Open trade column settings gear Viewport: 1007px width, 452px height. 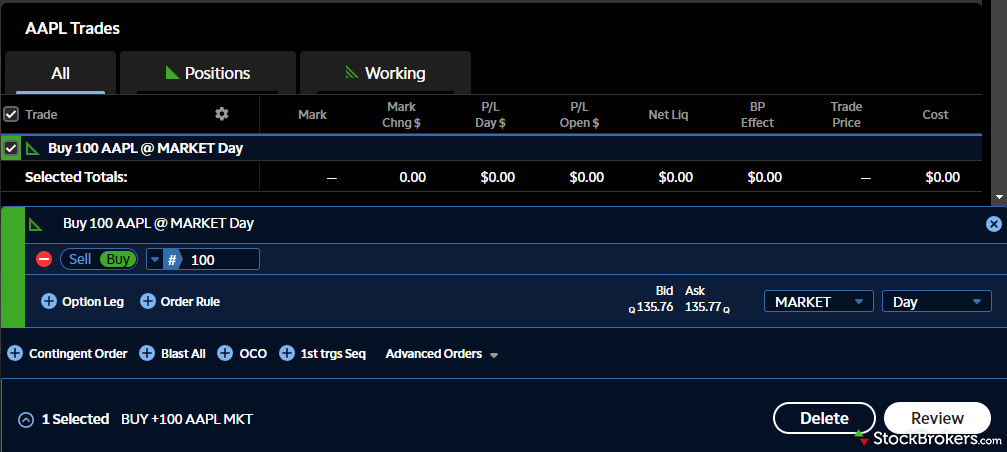[222, 114]
